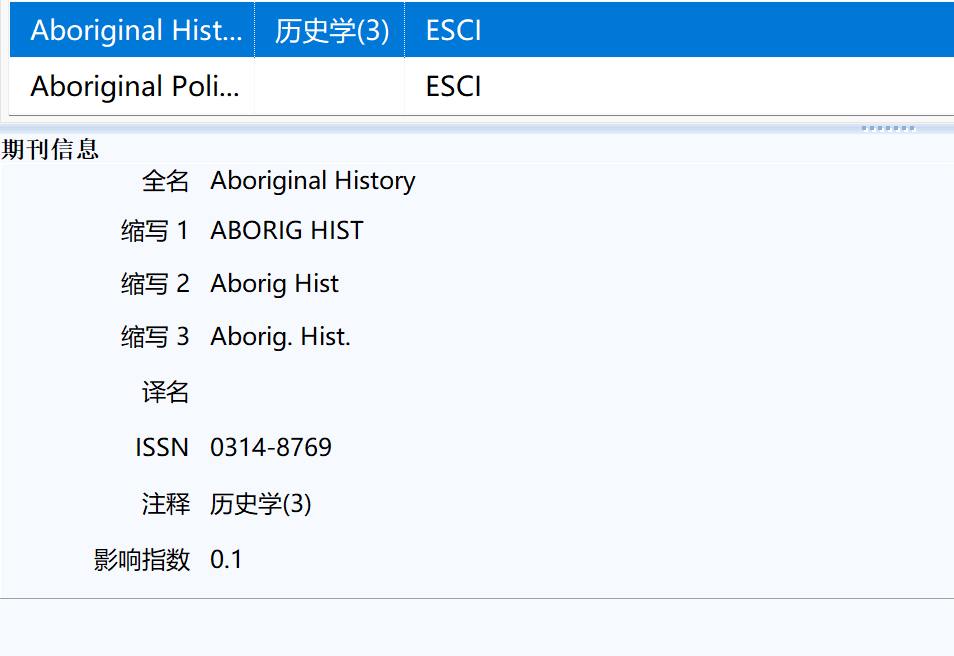Click the ESCI label on the highlighted row
Viewport: 954px width, 656px height.
(451, 30)
